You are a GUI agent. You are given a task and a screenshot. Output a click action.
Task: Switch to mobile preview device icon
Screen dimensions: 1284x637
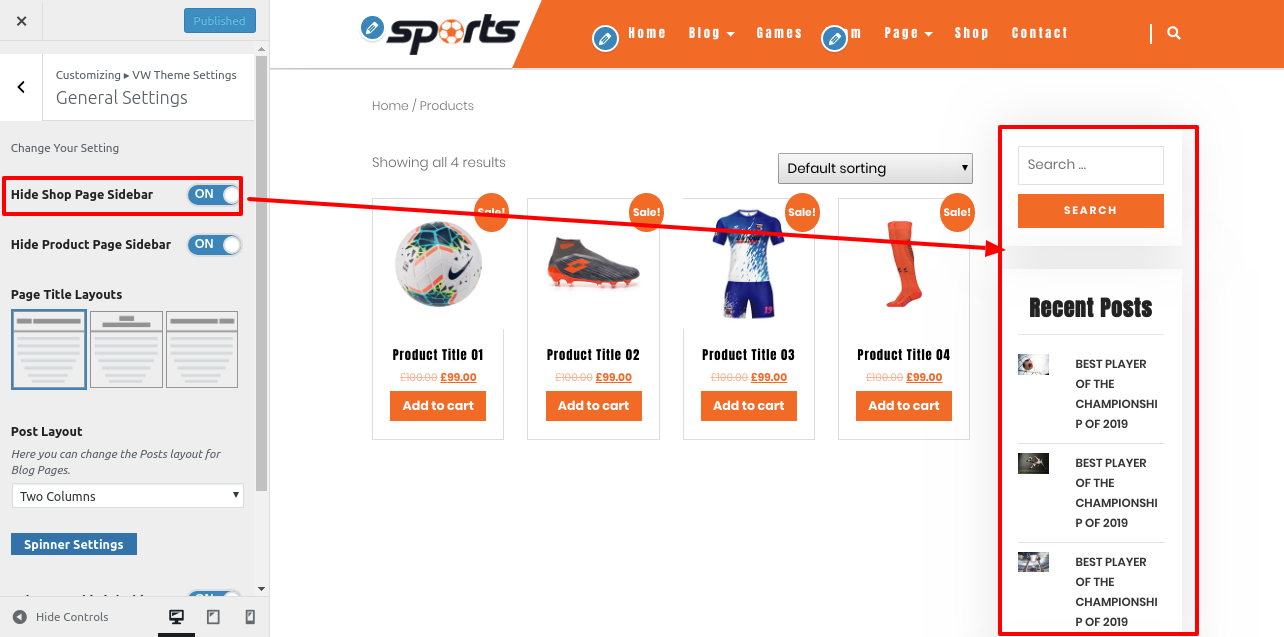coord(250,617)
